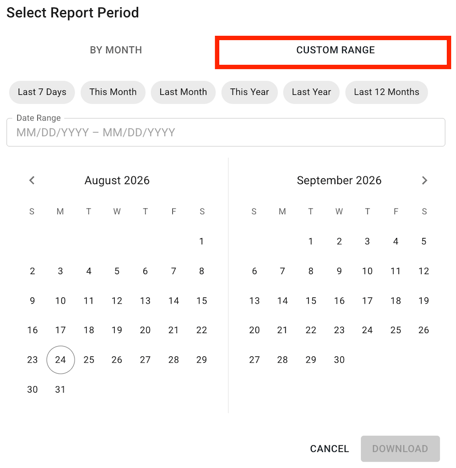Select the Last Year preset chip
The image size is (456, 468).
point(311,92)
